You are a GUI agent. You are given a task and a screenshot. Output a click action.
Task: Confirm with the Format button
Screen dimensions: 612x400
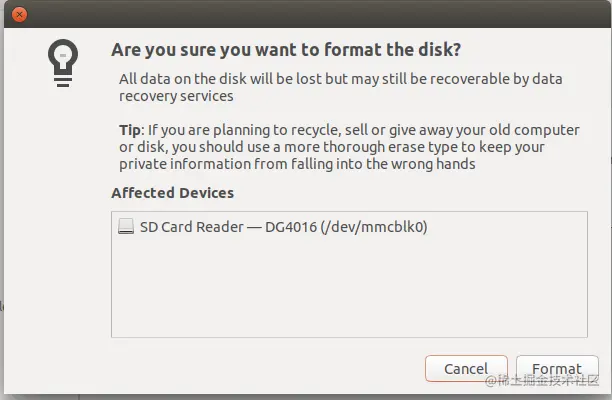pos(556,368)
